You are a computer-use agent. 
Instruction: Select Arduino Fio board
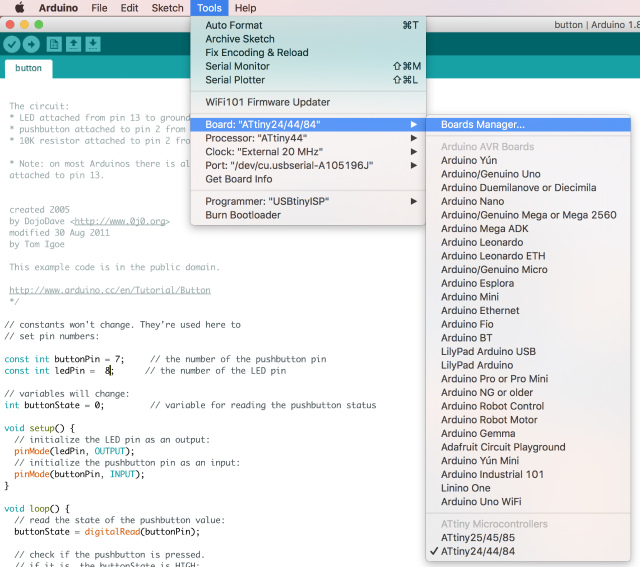point(528,324)
